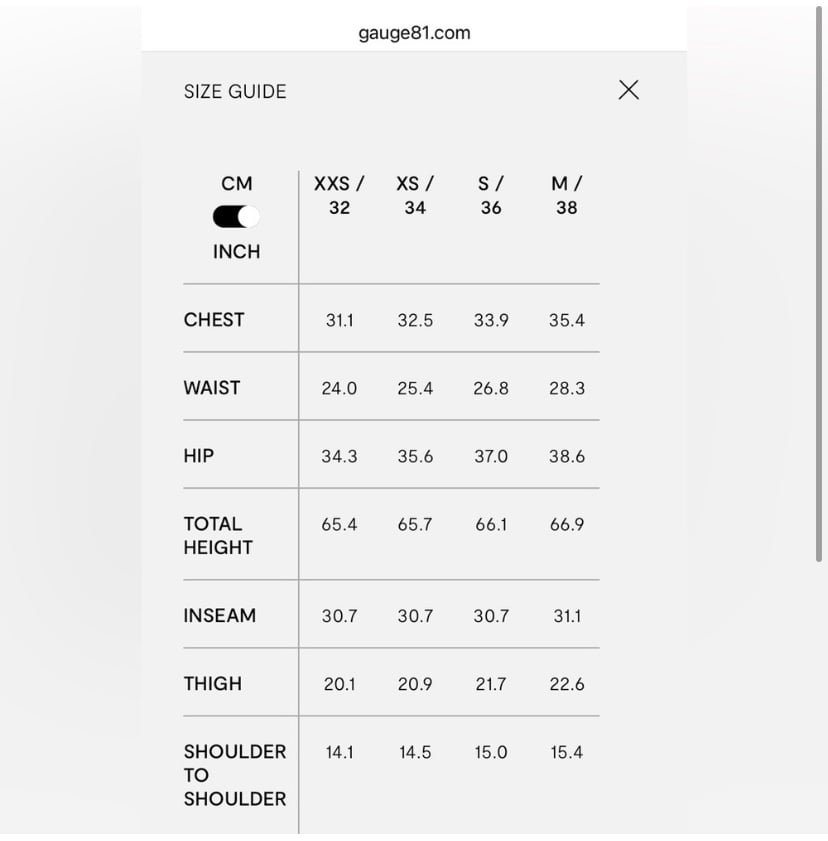Click the HIP row label

(199, 456)
